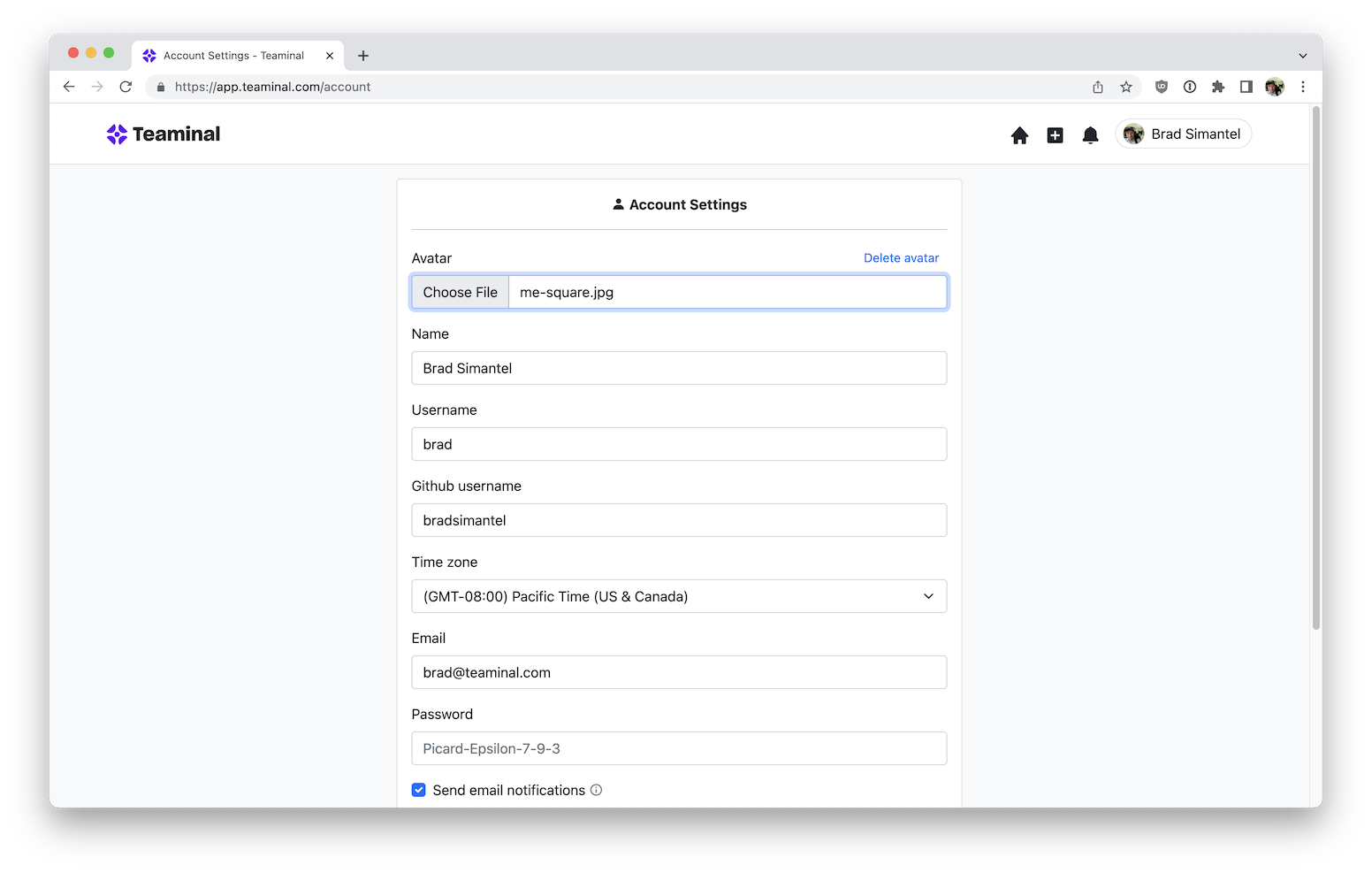Click the plus square create icon
Viewport: 1372px width, 873px height.
point(1055,135)
